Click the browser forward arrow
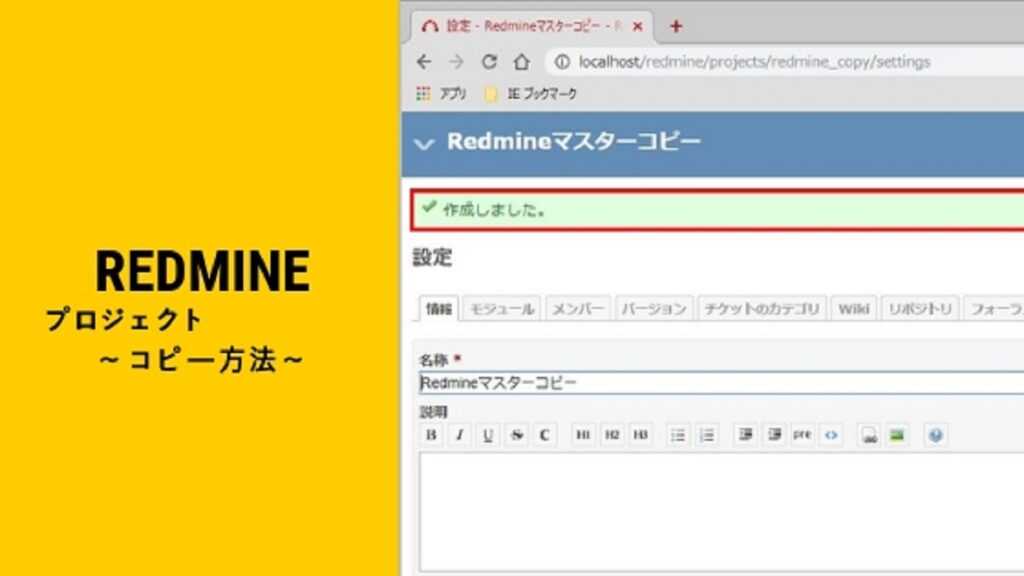 [x=456, y=62]
